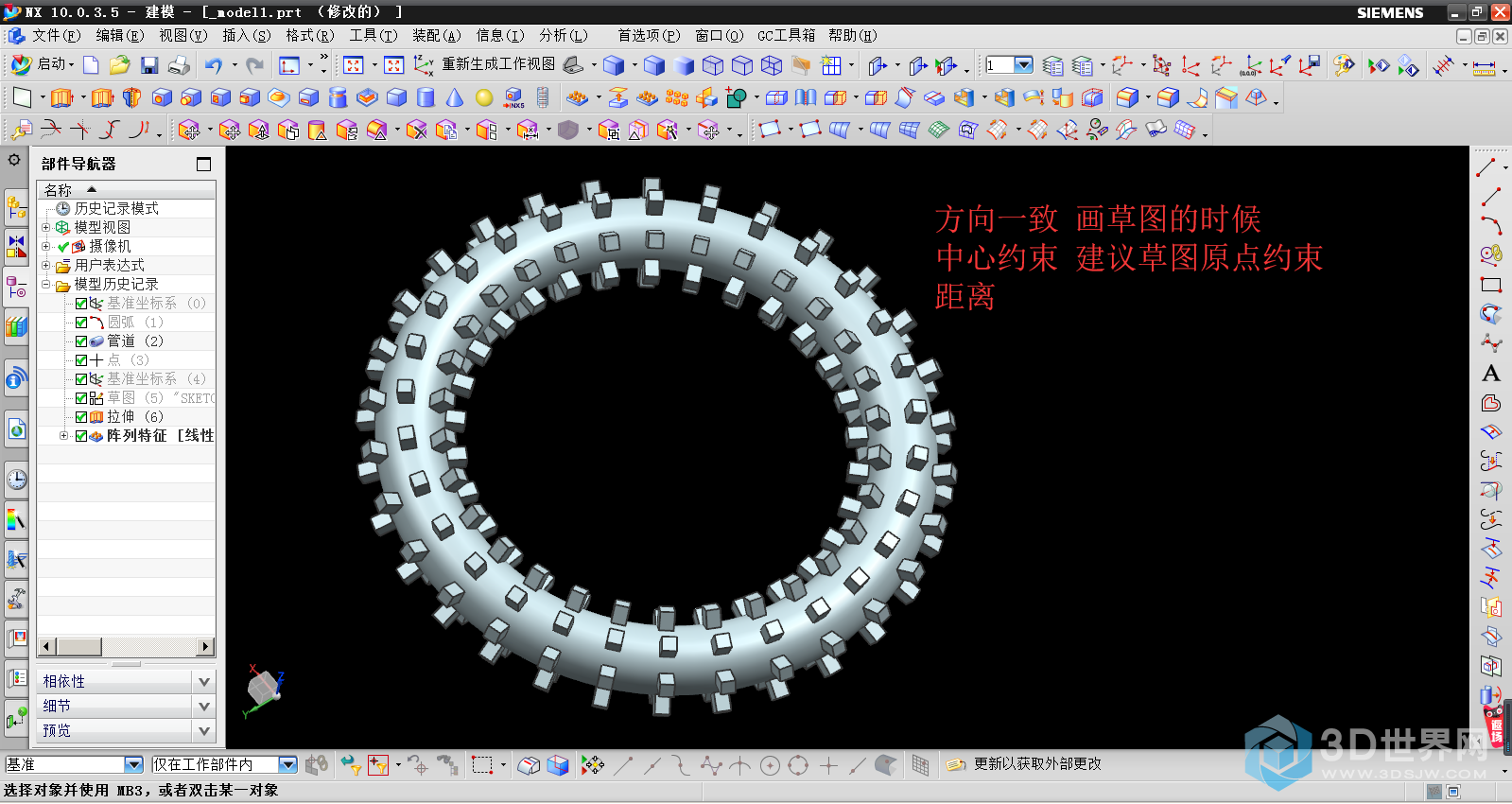Select the Block primitive tool
The image size is (1512, 804).
point(396,97)
